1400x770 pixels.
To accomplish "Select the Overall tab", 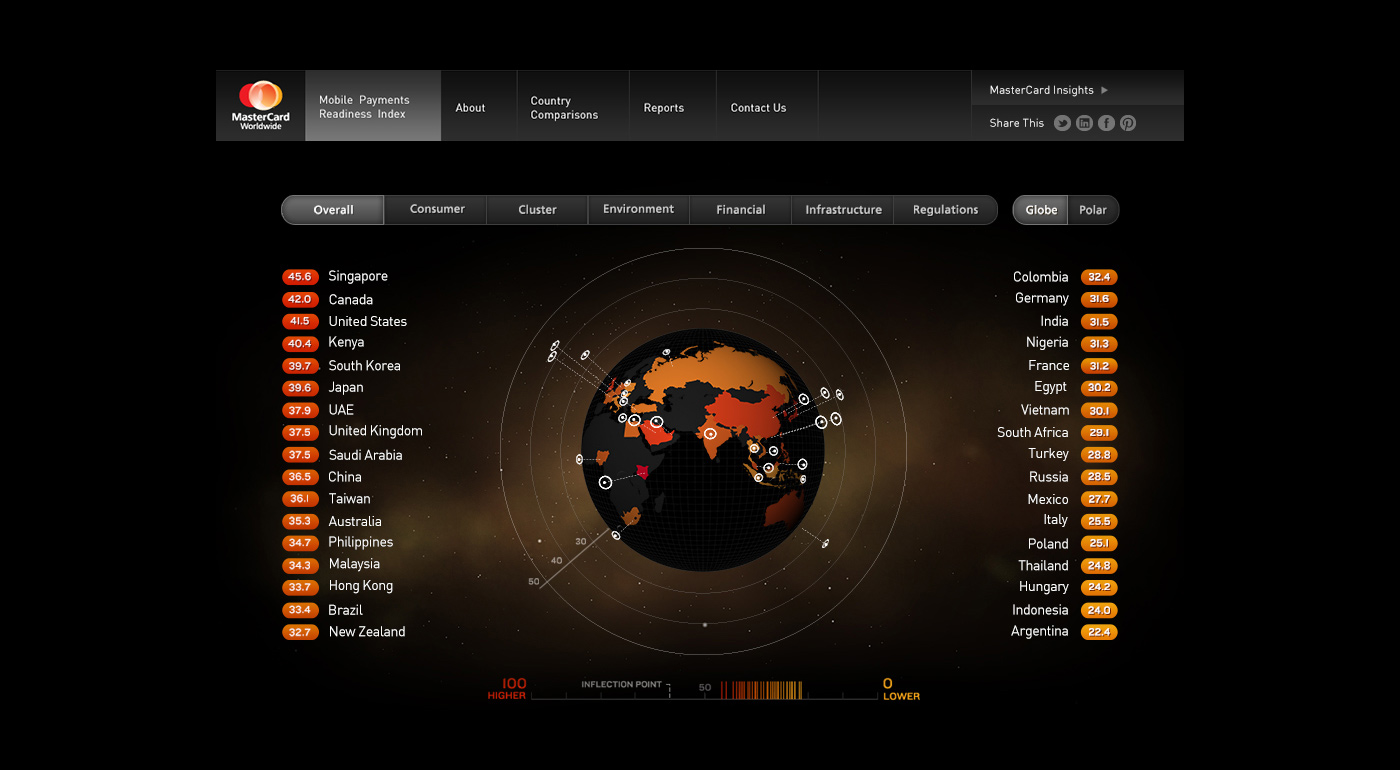I will (333, 210).
